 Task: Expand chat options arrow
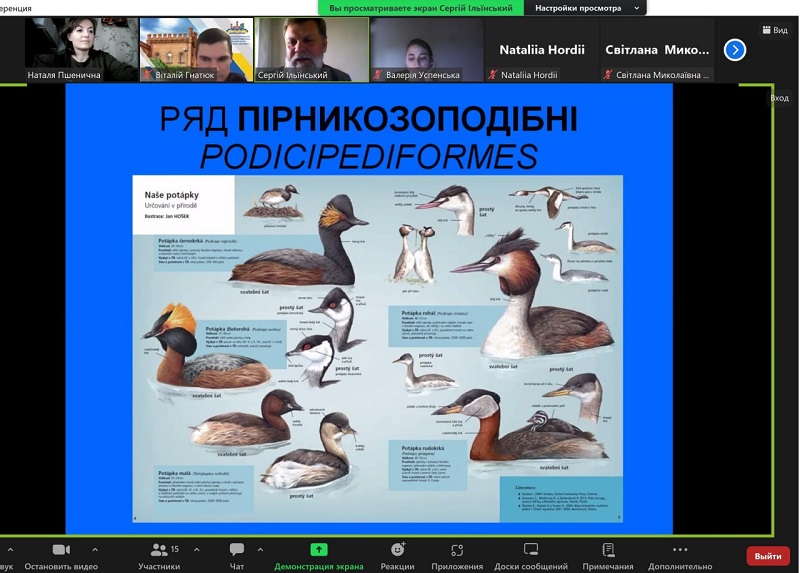[x=260, y=550]
